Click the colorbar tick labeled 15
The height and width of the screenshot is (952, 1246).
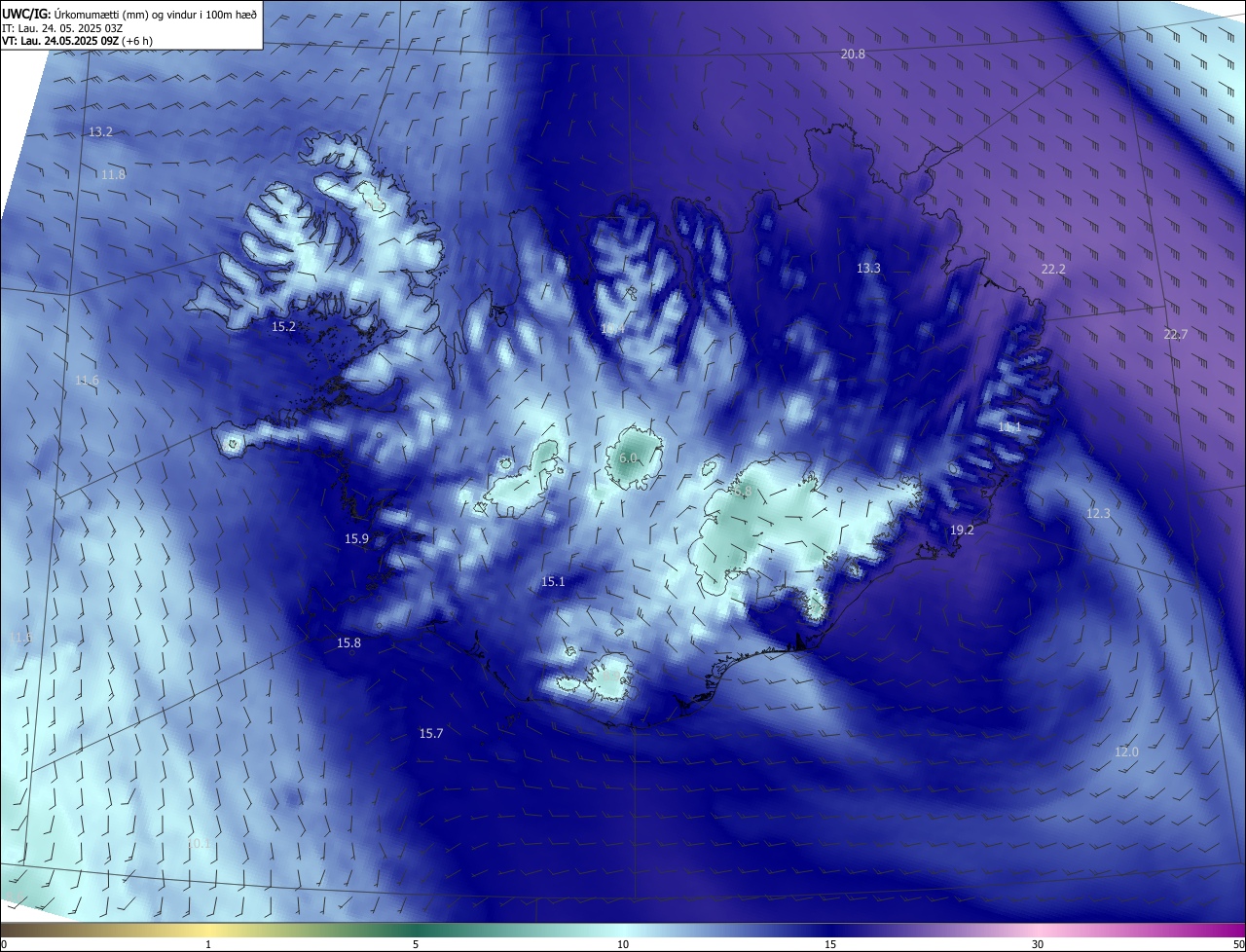[x=830, y=944]
